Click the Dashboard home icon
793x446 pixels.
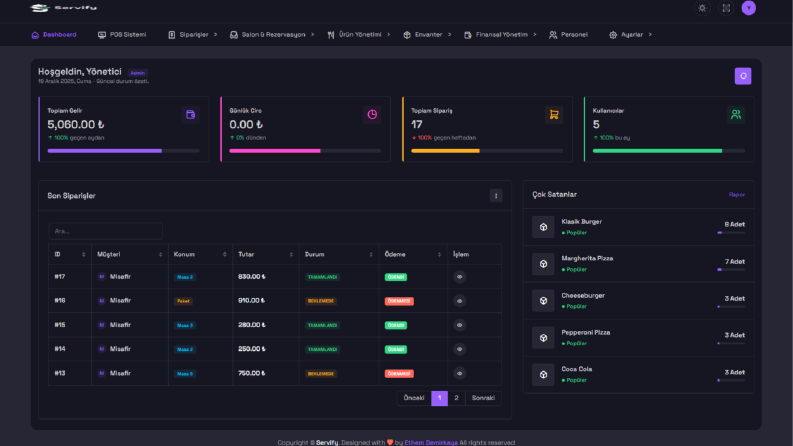click(35, 35)
